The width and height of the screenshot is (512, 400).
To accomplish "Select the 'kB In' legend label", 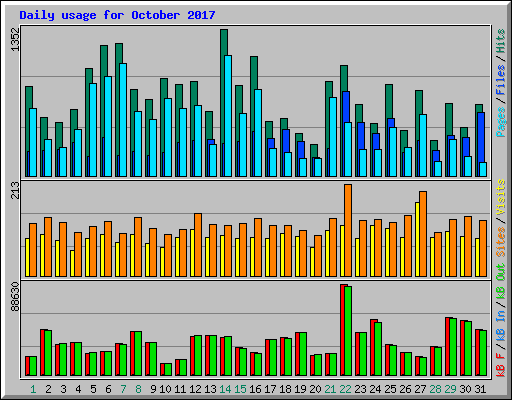I will (x=501, y=327).
